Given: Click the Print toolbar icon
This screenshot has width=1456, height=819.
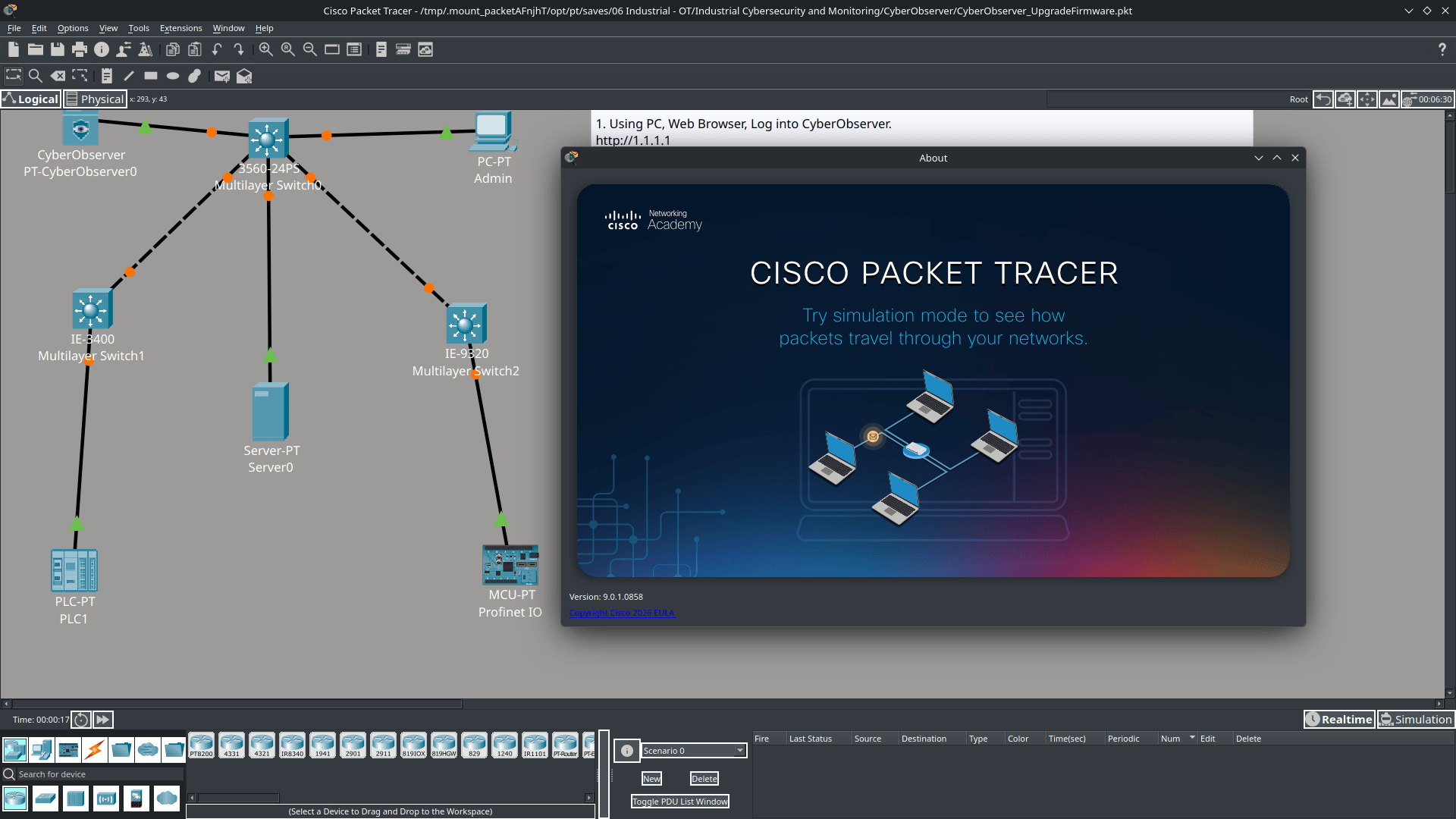Looking at the screenshot, I should point(79,49).
